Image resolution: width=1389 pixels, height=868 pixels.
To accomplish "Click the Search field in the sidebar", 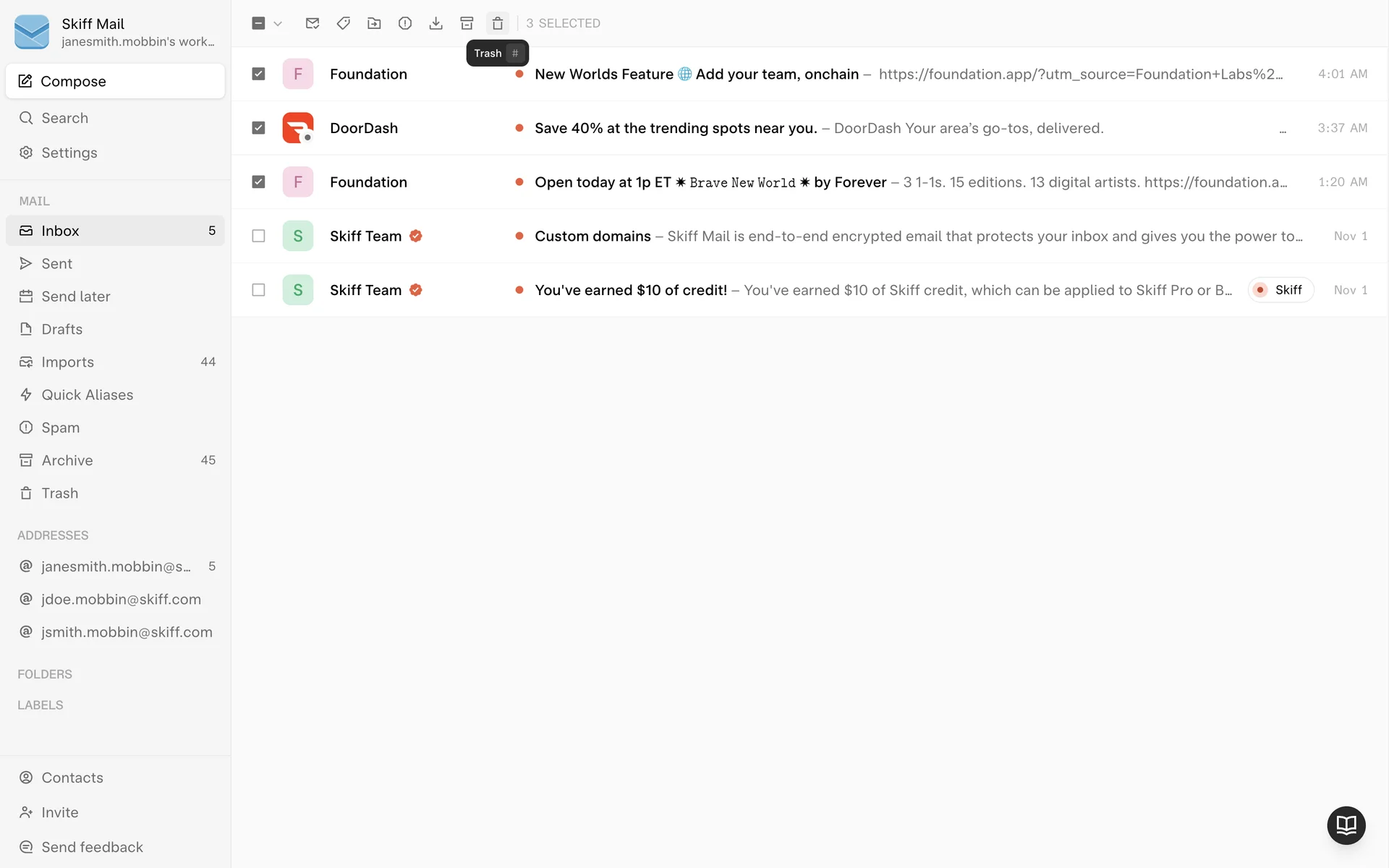I will [x=64, y=118].
